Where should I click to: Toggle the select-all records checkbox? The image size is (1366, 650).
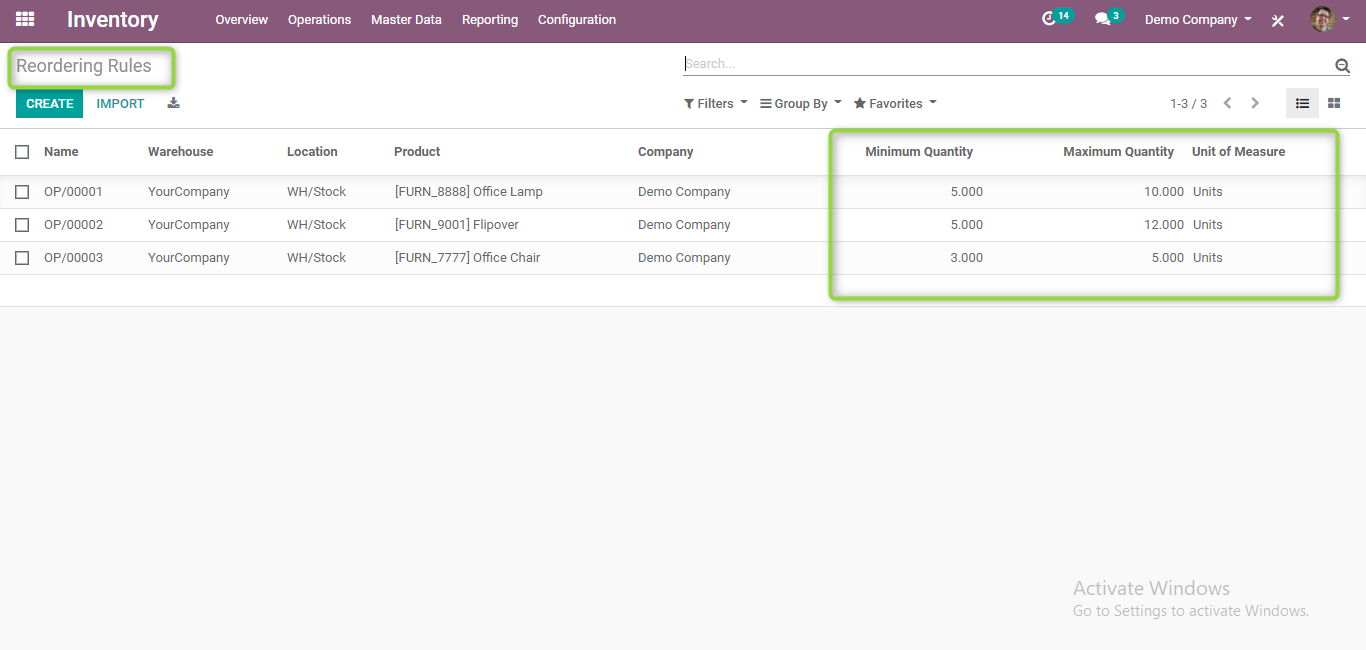(22, 151)
